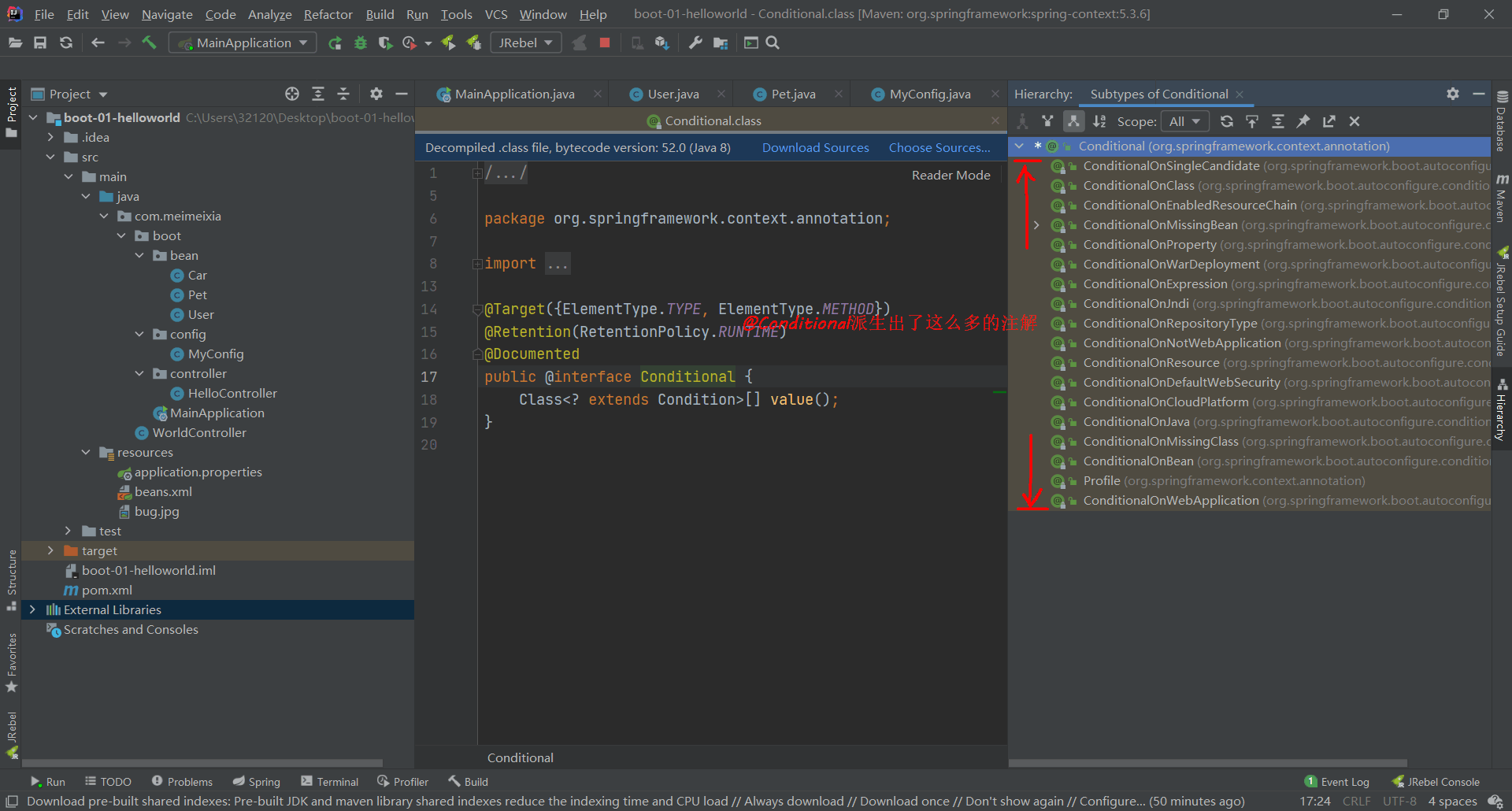Switch to the MyConfig.java editor tab
This screenshot has width=1512, height=811.
click(x=929, y=94)
